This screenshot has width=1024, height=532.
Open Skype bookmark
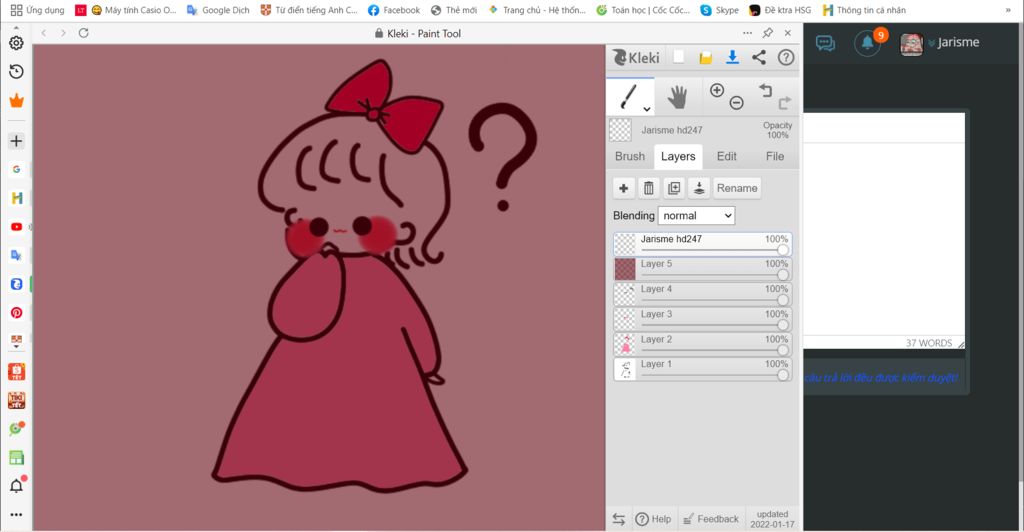tap(719, 10)
